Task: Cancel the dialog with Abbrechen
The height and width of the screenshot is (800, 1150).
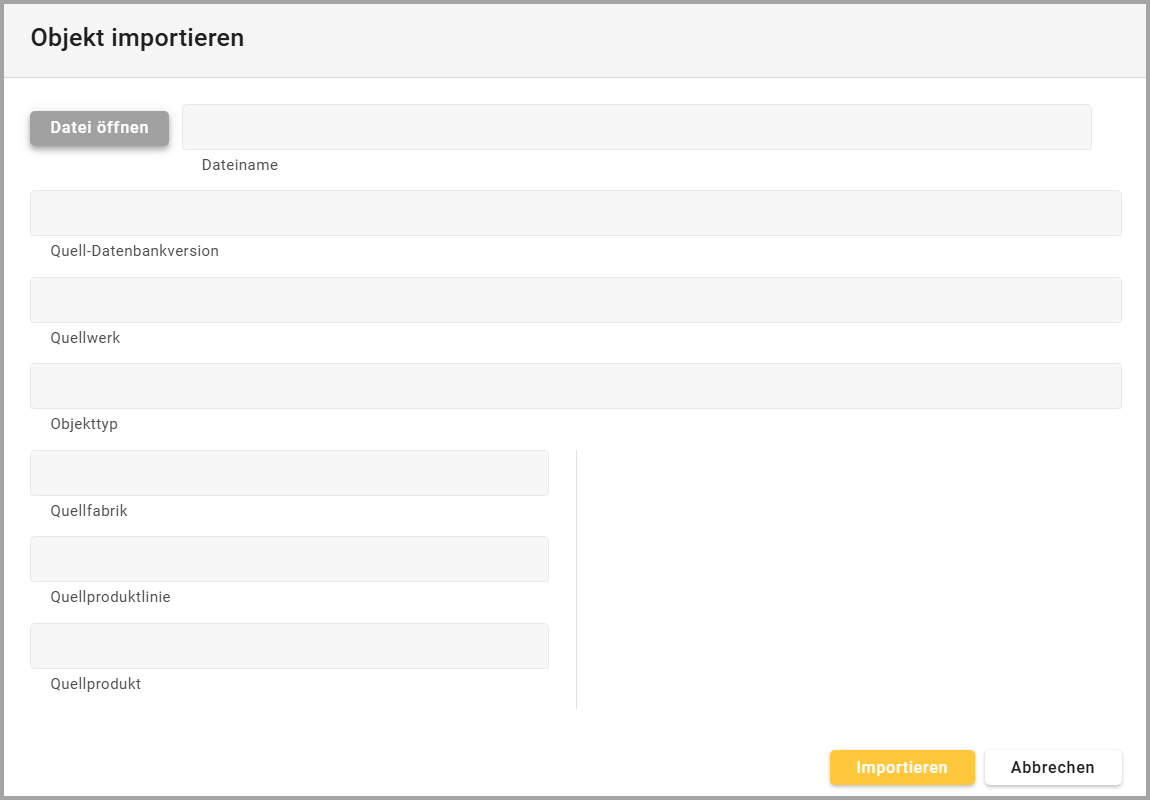Action: pos(1052,768)
